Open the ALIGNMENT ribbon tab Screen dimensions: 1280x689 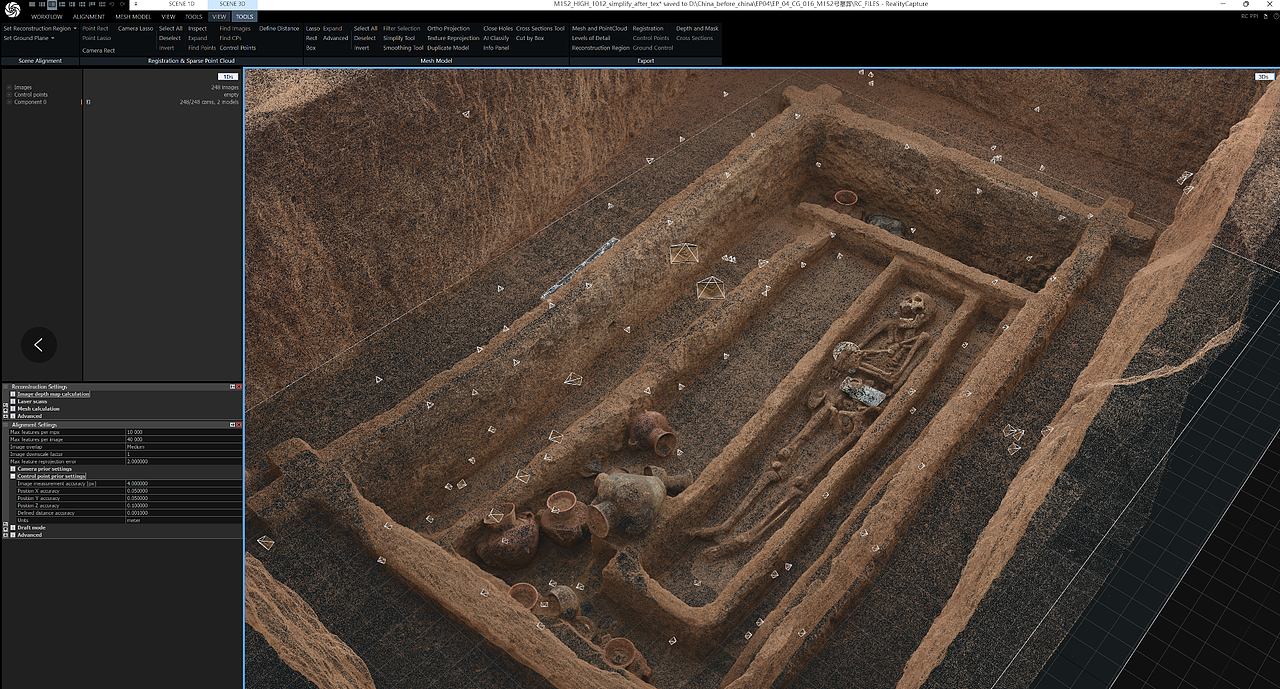pyautogui.click(x=89, y=17)
